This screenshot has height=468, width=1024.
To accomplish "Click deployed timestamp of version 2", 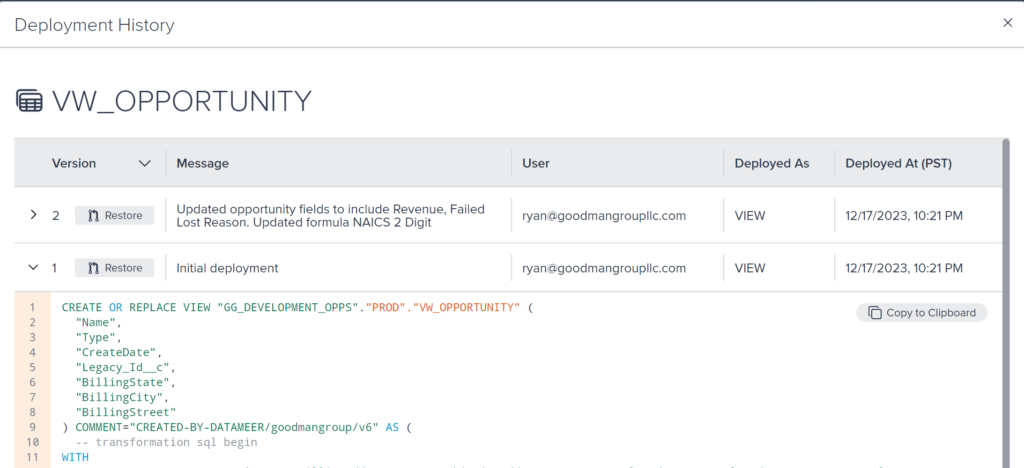I will 904,215.
